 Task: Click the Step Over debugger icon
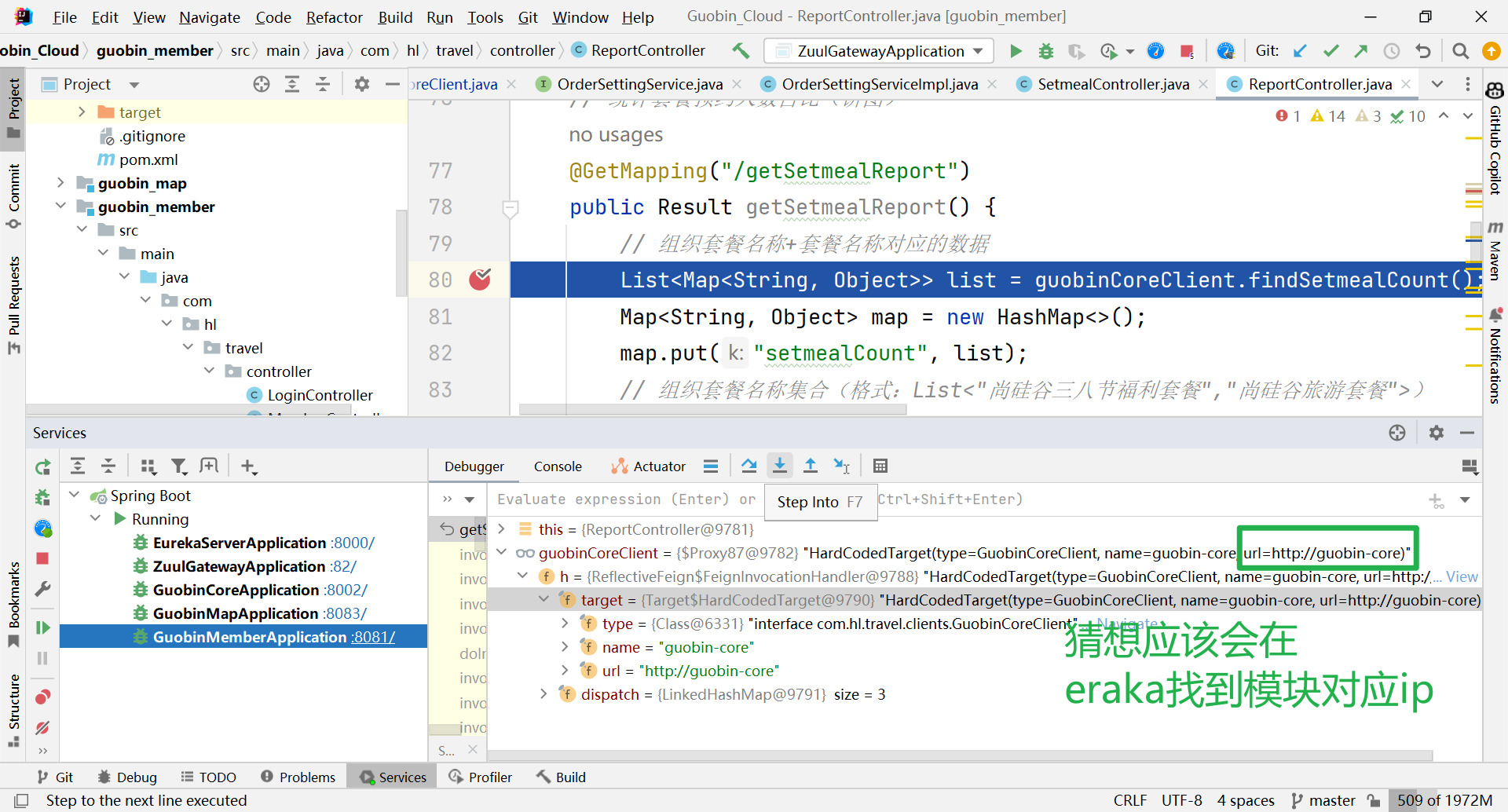749,466
